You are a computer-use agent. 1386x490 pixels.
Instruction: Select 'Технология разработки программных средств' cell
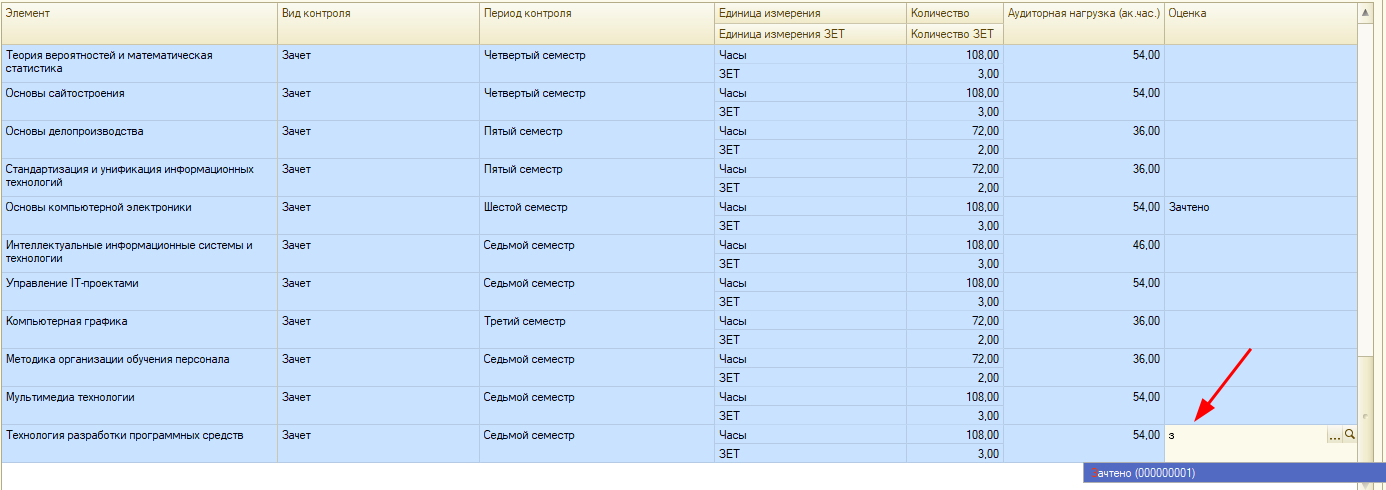click(125, 435)
